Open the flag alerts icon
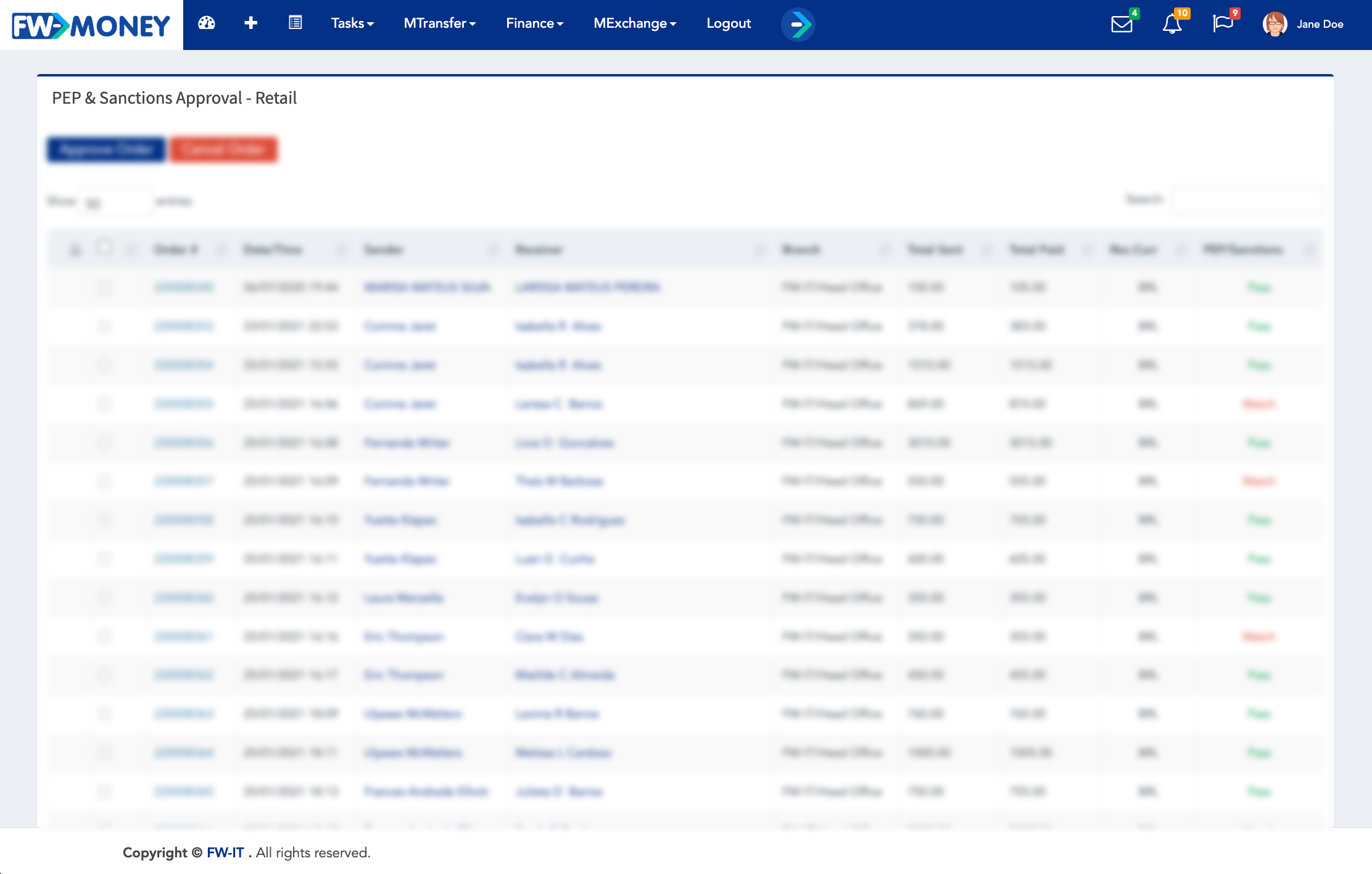This screenshot has width=1372, height=874. coord(1223,23)
